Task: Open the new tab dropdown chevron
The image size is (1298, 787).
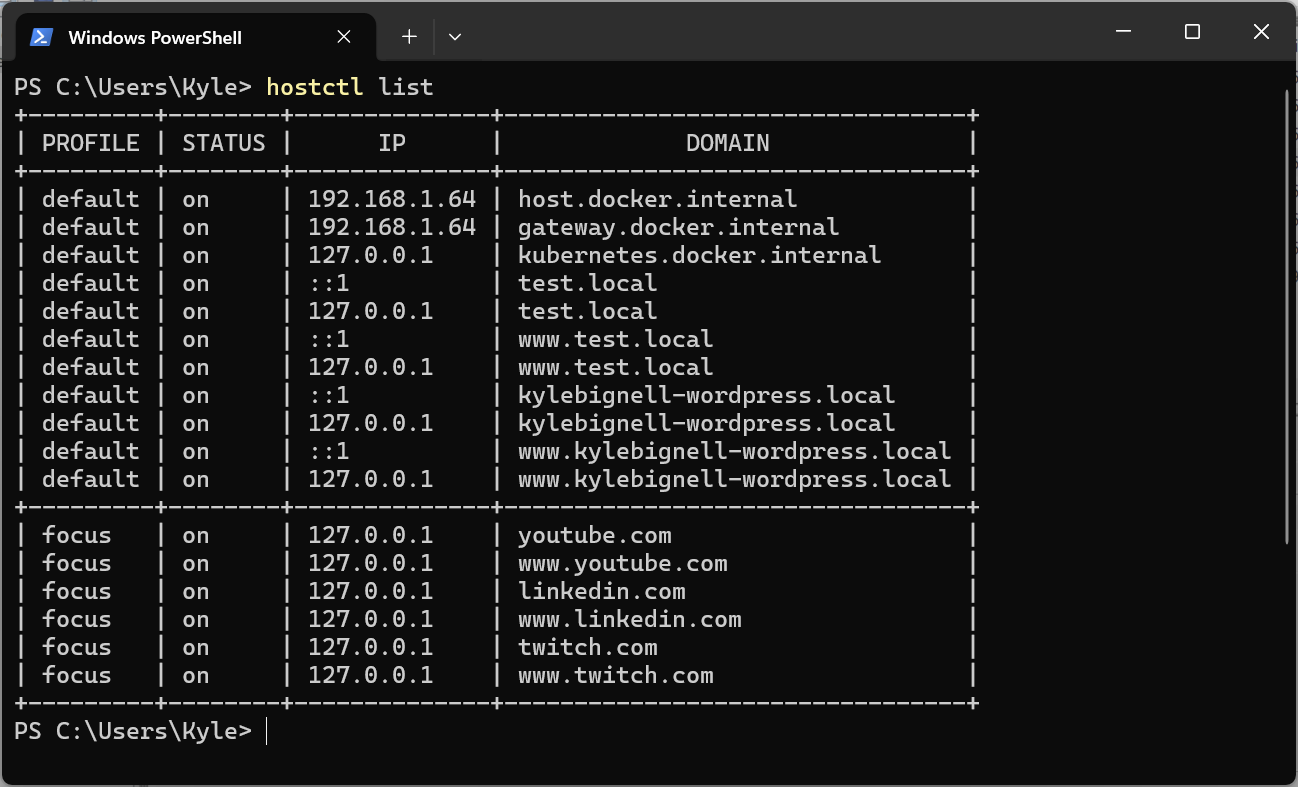Action: pyautogui.click(x=455, y=36)
